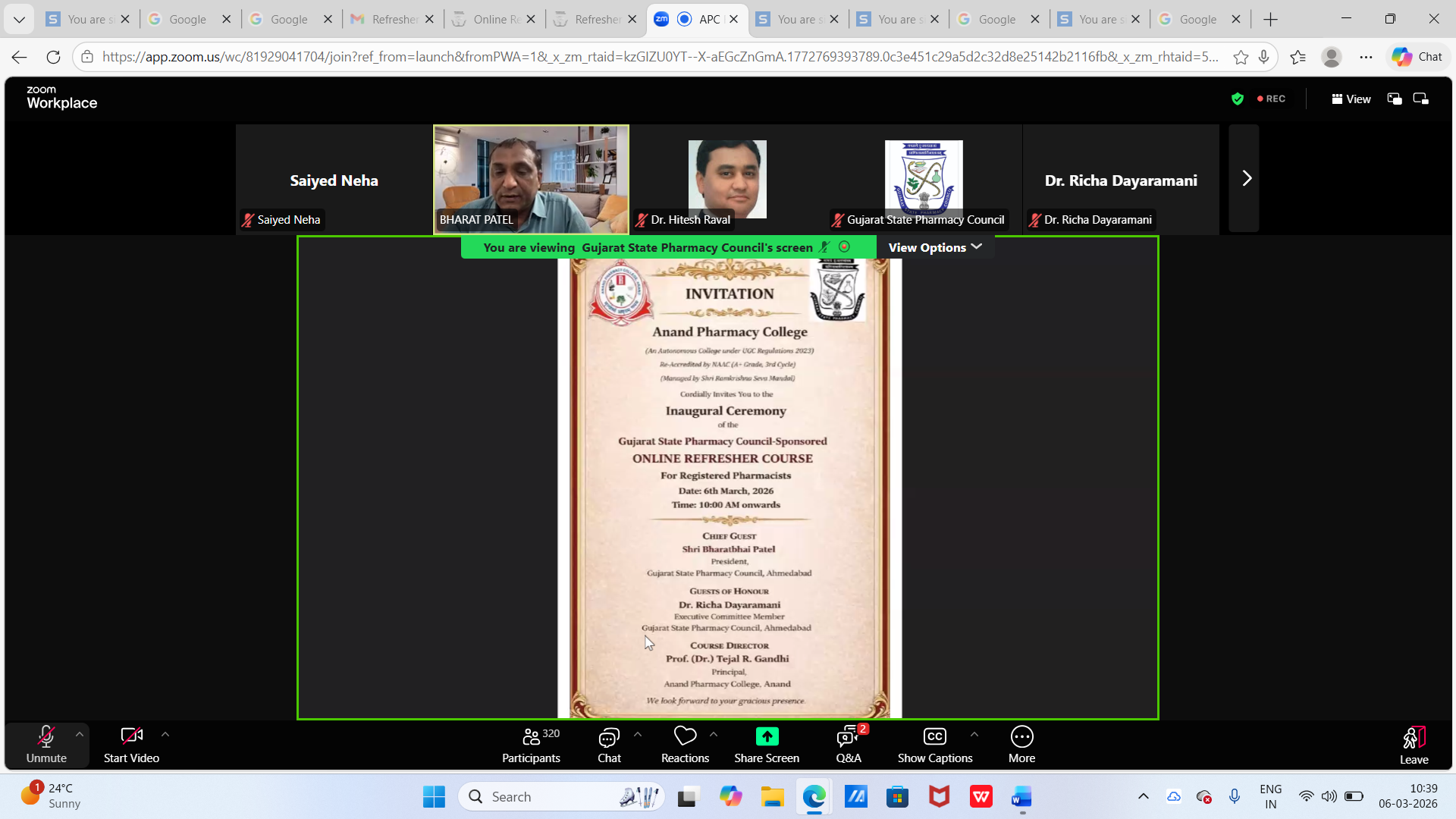Select BHARAT PATEL video thumbnail

pyautogui.click(x=531, y=179)
